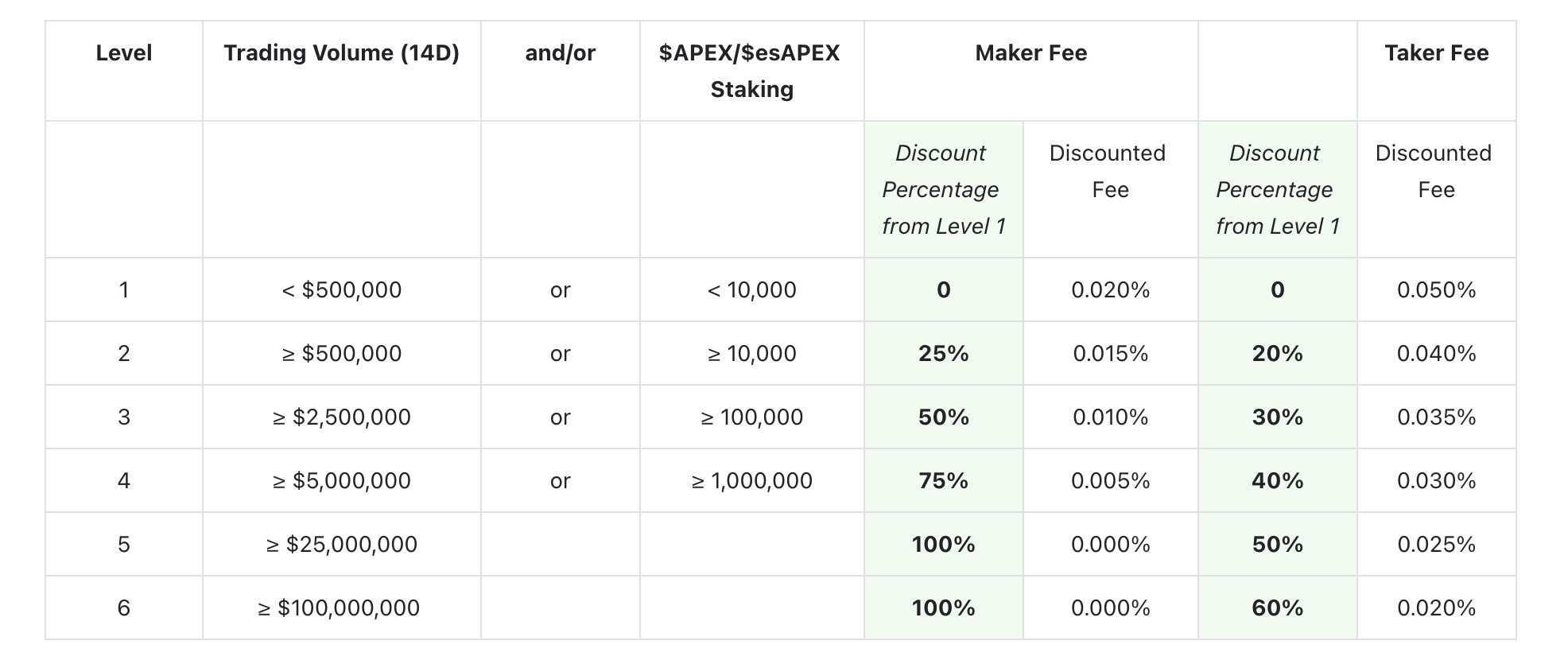1568x660 pixels.
Task: Select the 75% maker discount cell
Action: click(x=943, y=480)
